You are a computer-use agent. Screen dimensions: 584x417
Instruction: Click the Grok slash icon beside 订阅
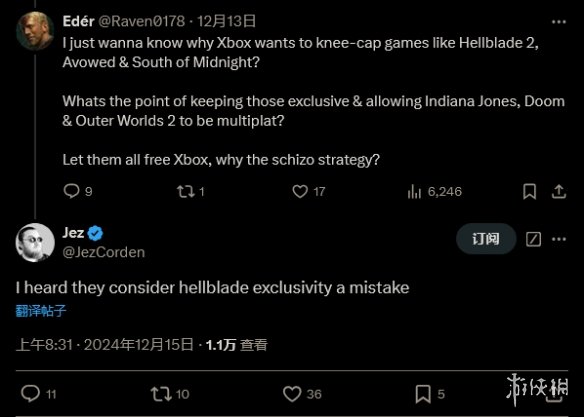tap(533, 239)
